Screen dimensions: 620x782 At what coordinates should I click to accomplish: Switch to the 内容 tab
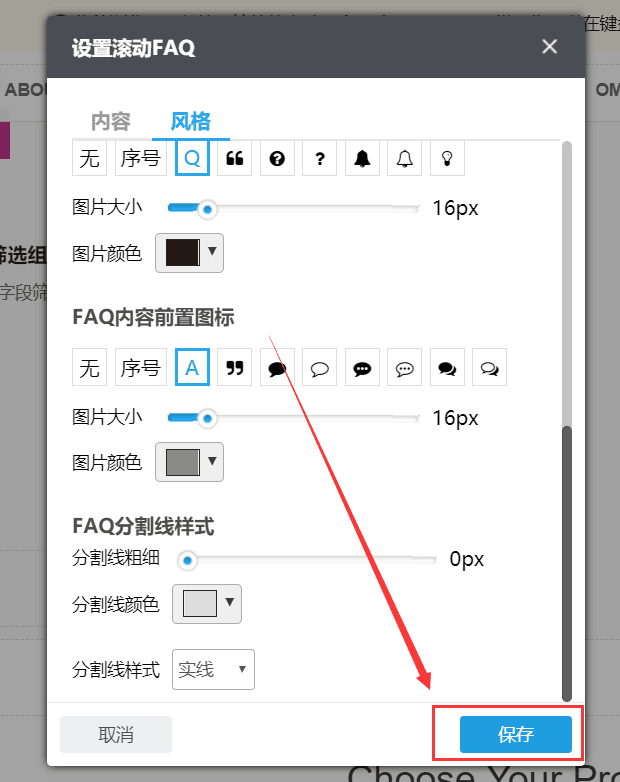point(111,122)
